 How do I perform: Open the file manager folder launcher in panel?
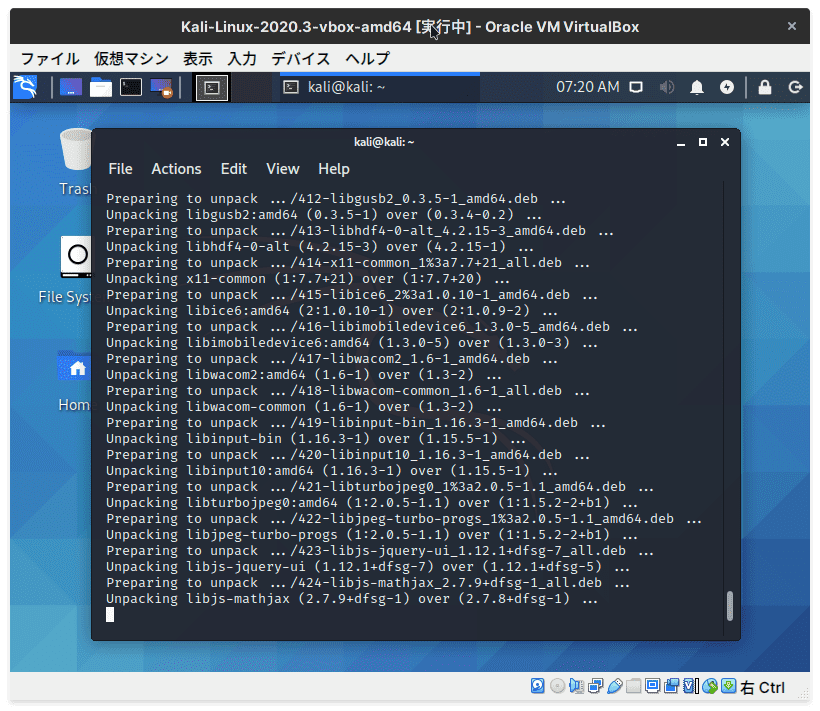tap(100, 87)
